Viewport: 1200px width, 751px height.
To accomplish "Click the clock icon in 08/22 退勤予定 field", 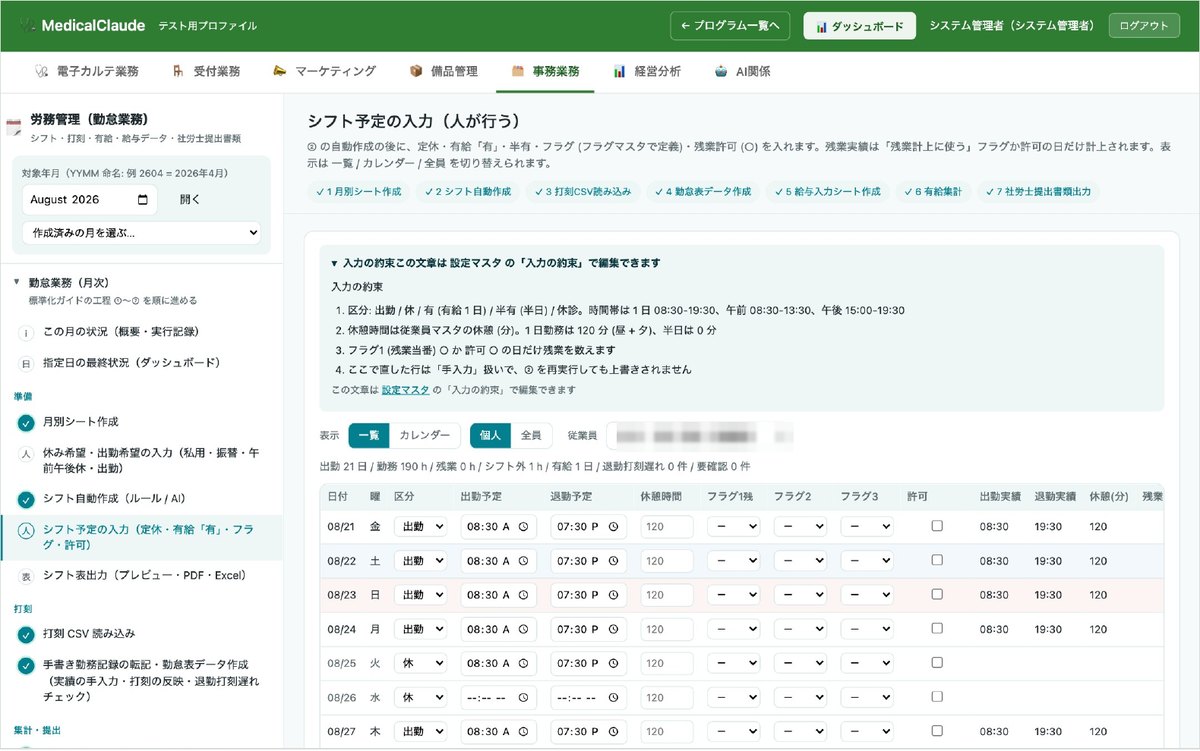I will (614, 561).
